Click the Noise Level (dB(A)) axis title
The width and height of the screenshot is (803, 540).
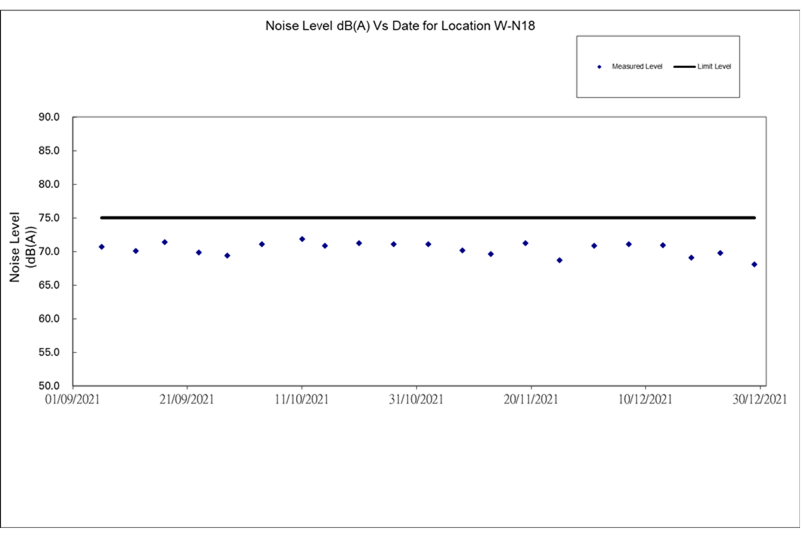coord(22,246)
